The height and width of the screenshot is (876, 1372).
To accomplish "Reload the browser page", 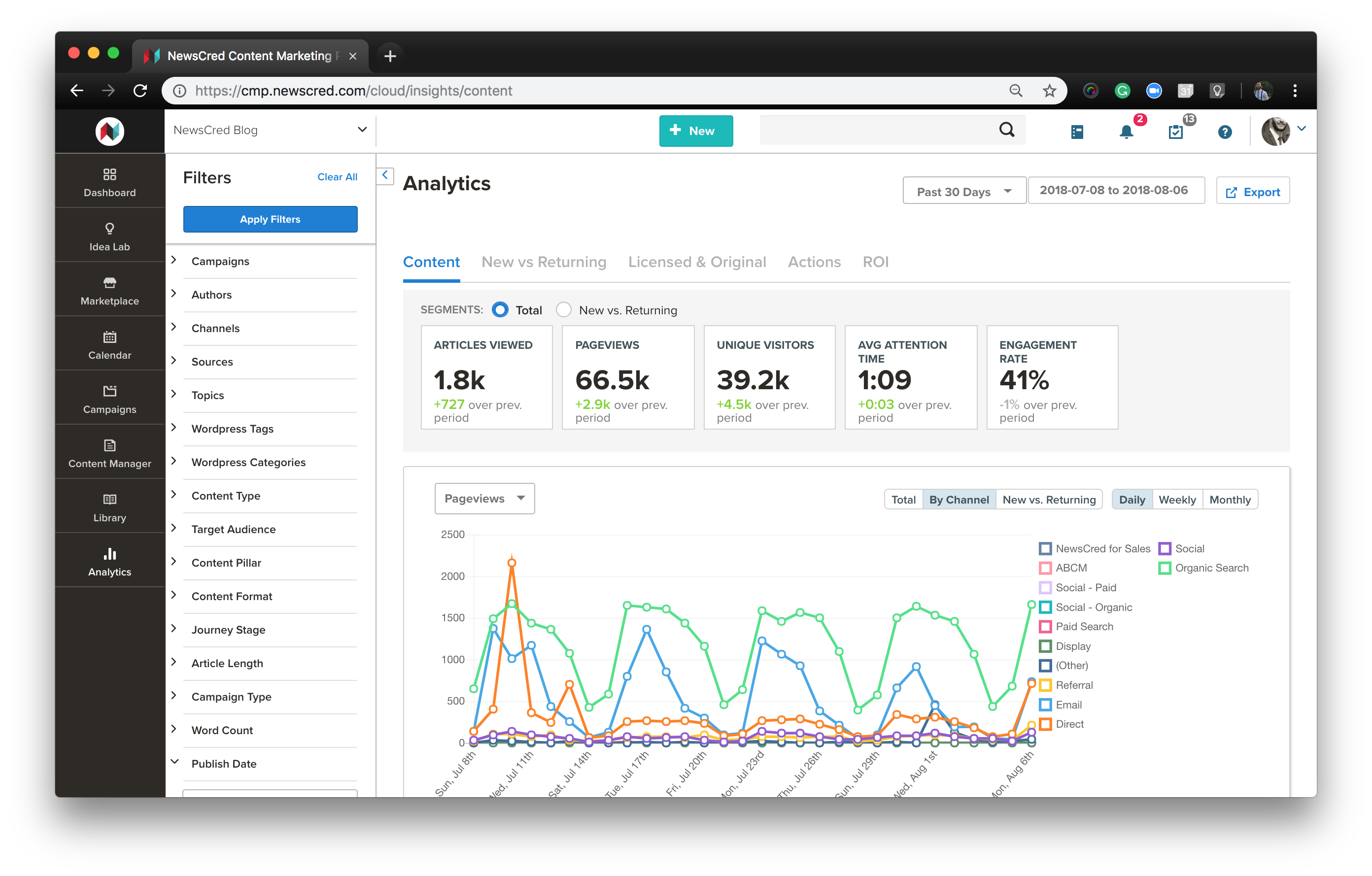I will click(x=140, y=91).
